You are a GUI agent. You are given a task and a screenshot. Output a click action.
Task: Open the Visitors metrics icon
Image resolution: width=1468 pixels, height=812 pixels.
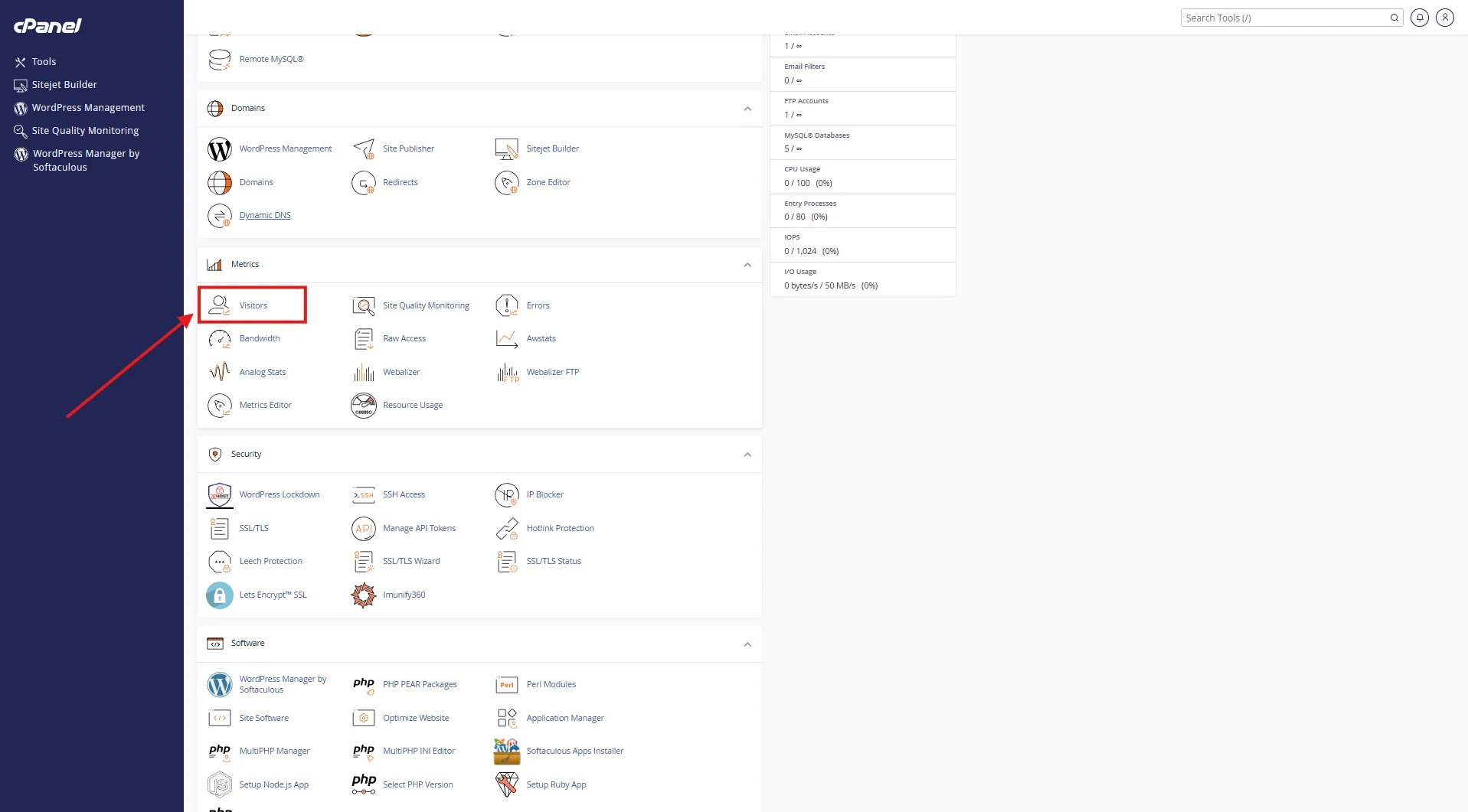(220, 305)
